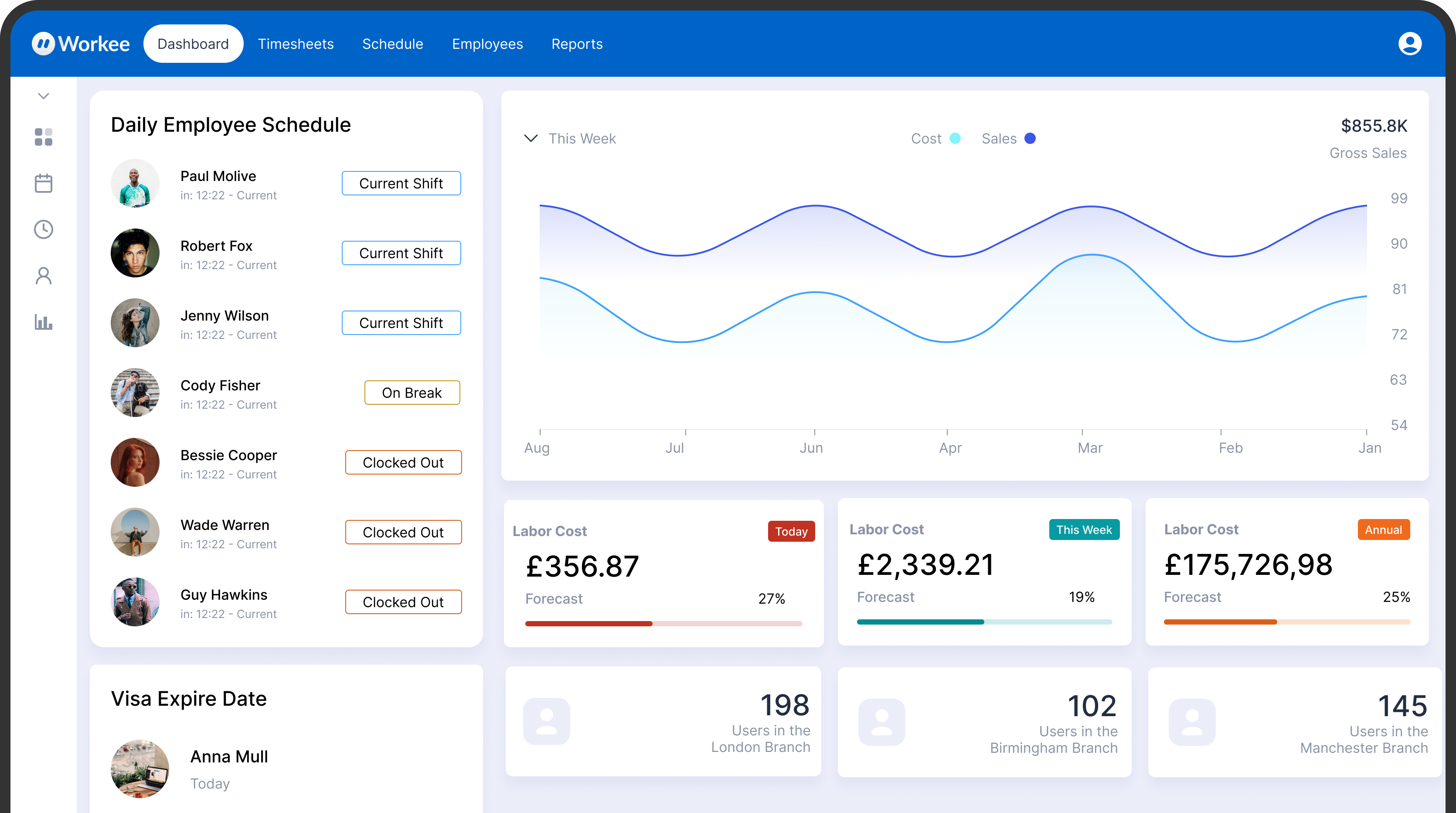This screenshot has height=813, width=1456.
Task: Click today's labor cost forecast progress bar
Action: (663, 624)
